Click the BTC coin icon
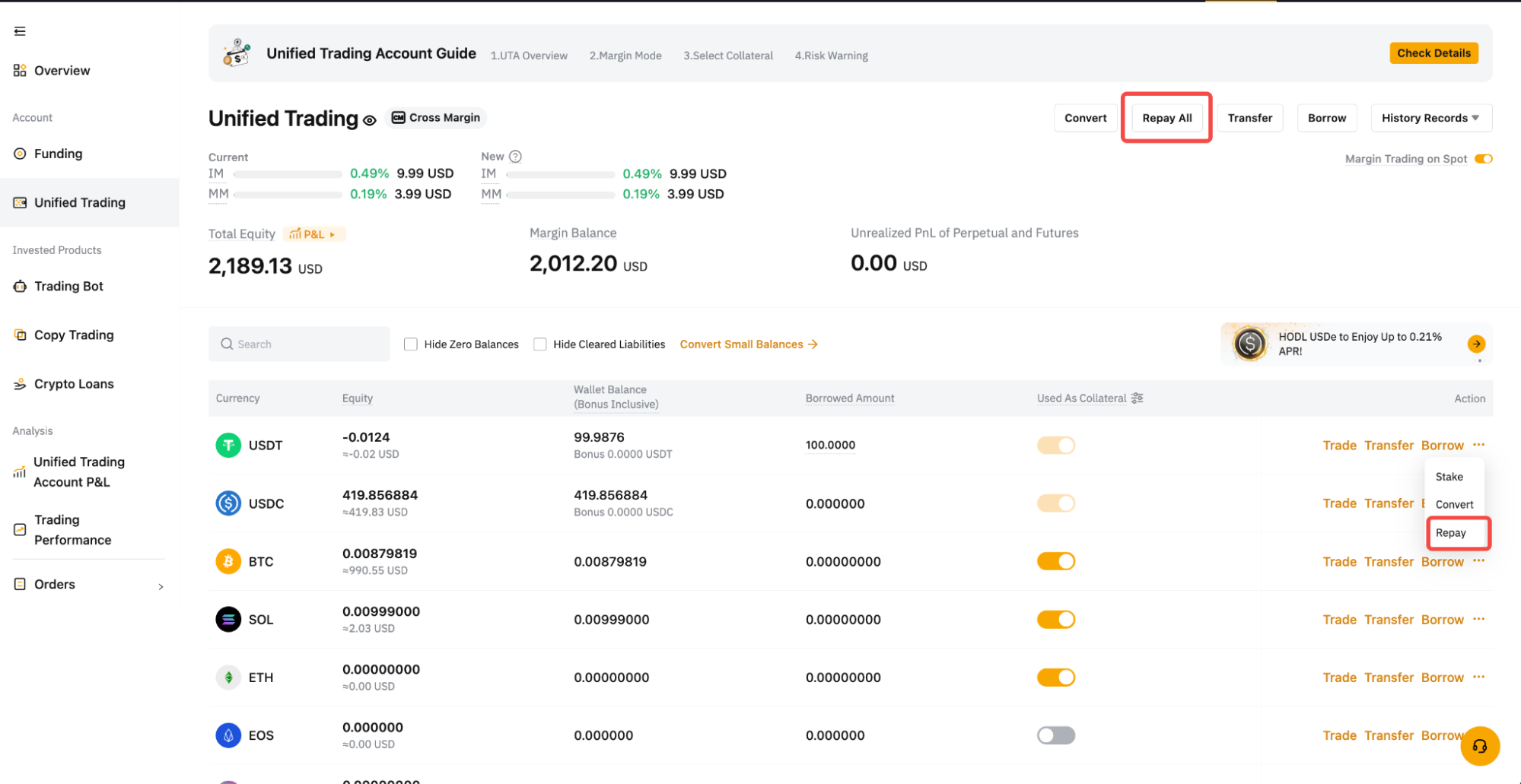The height and width of the screenshot is (784, 1521). pos(228,562)
